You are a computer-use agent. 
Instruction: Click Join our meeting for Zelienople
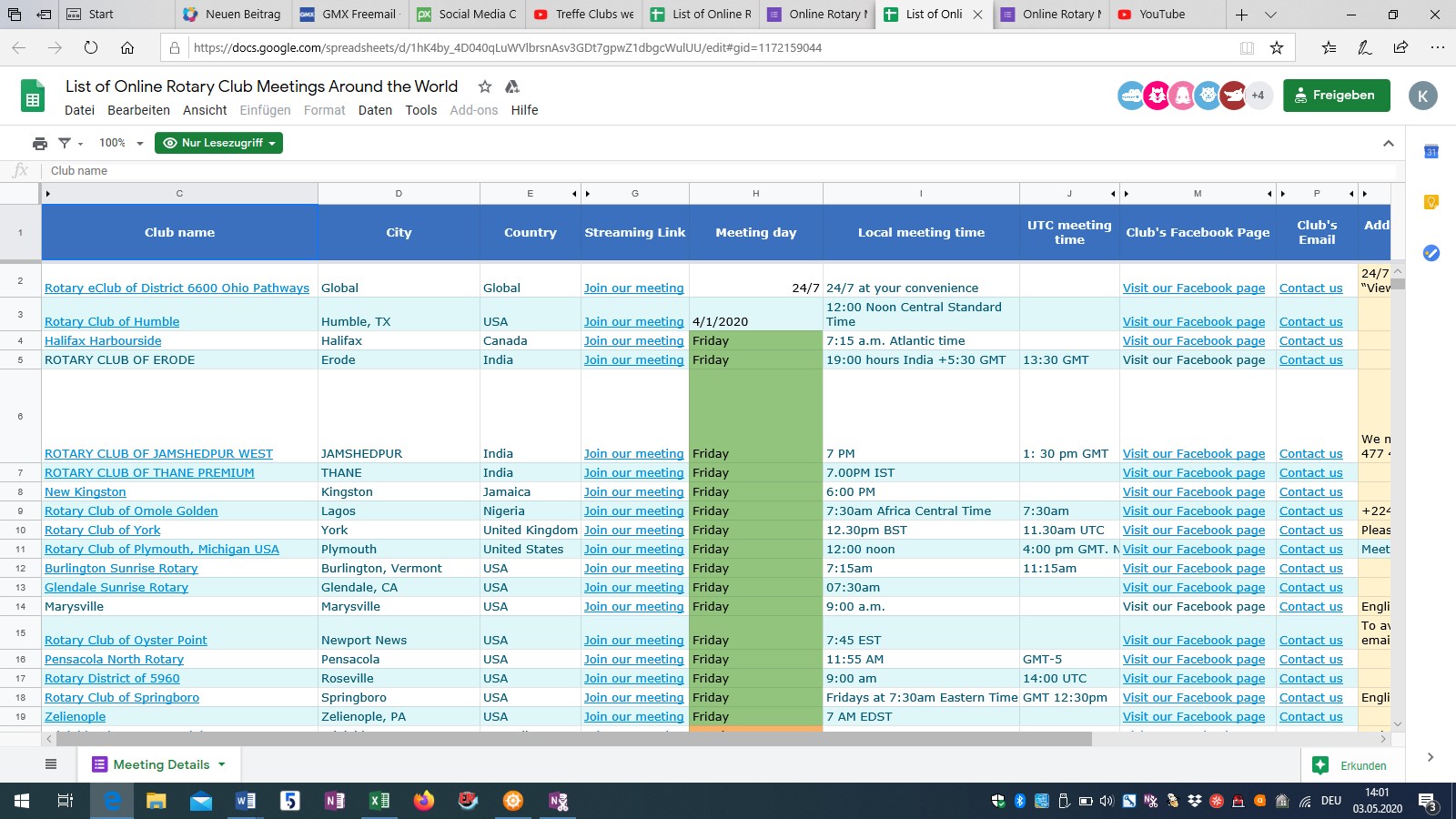coord(633,716)
